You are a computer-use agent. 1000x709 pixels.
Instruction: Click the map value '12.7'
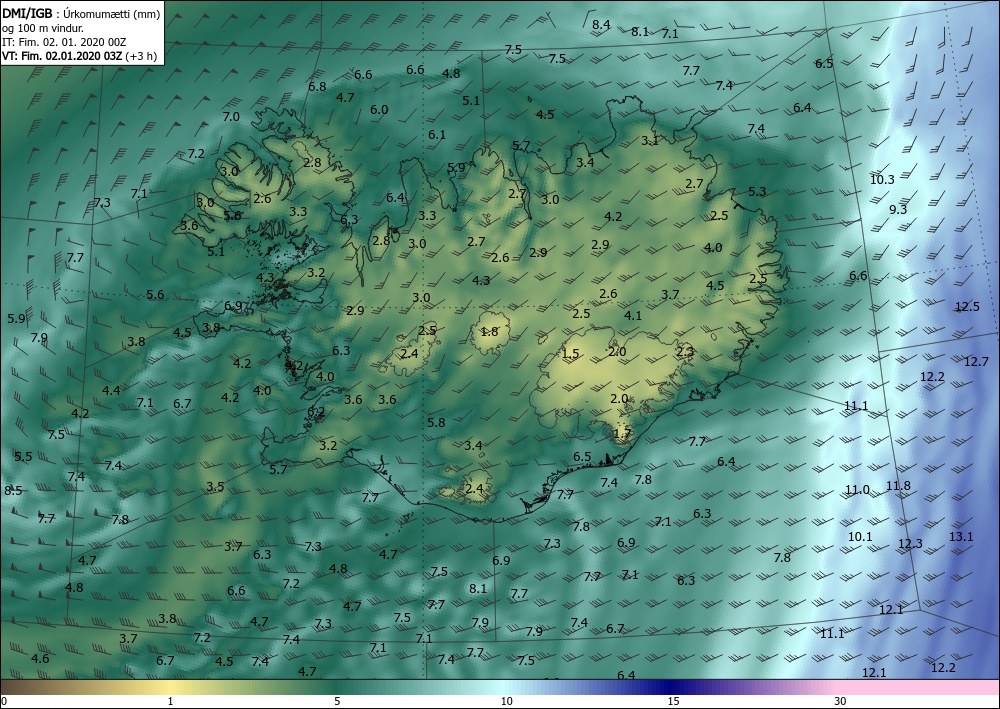[976, 362]
